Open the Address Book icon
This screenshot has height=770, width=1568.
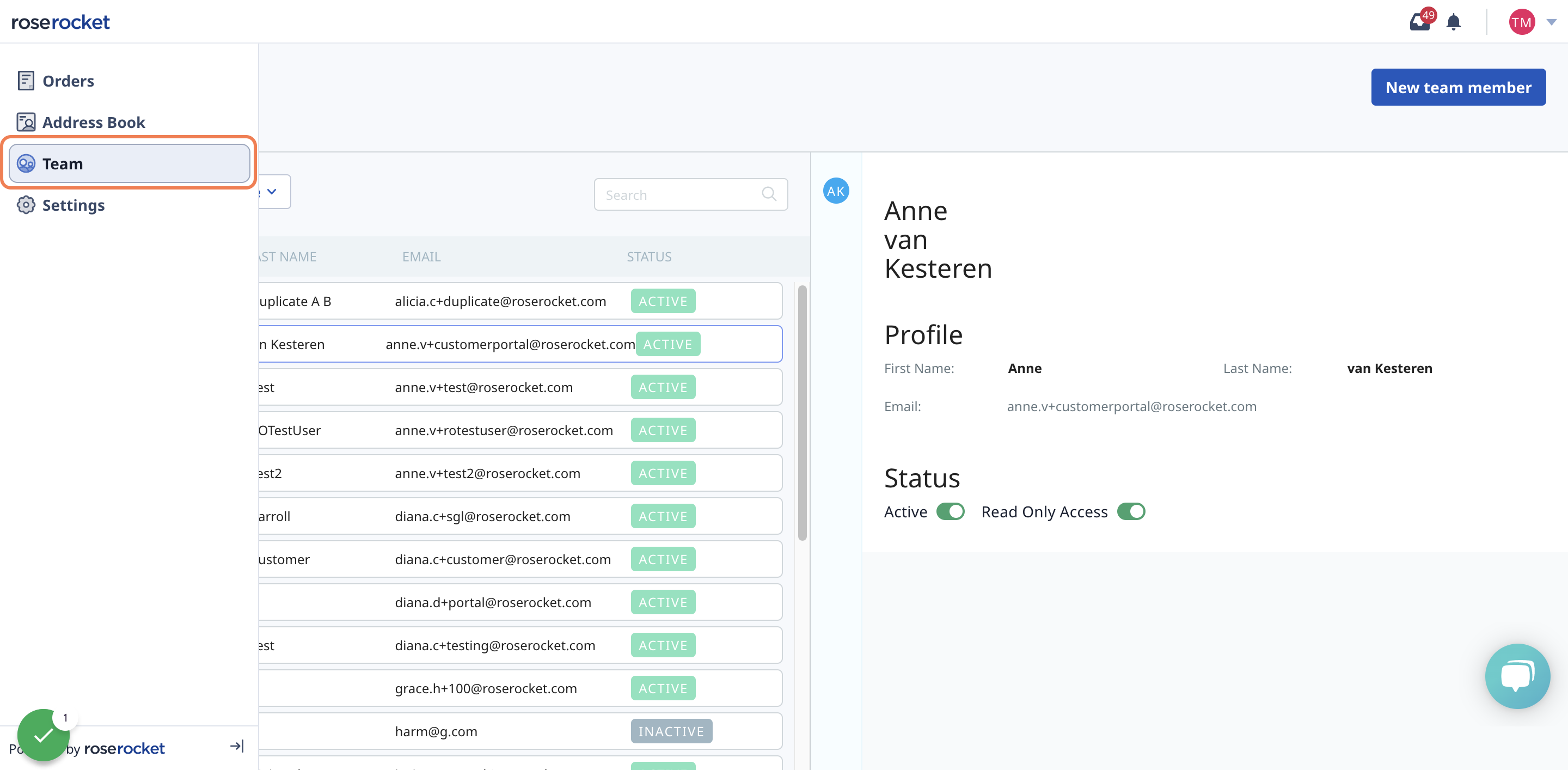(x=26, y=122)
